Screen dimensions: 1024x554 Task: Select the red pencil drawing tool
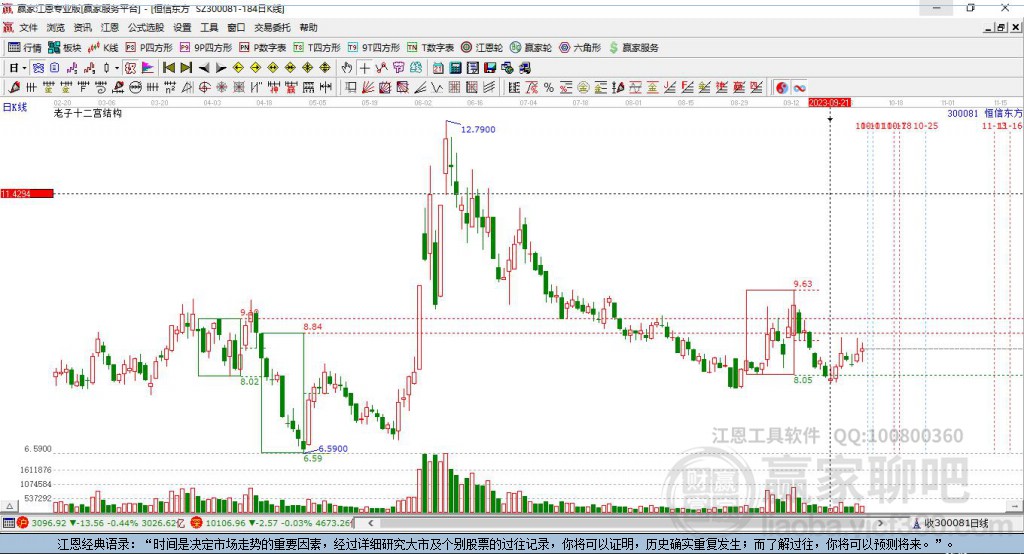click(x=14, y=88)
